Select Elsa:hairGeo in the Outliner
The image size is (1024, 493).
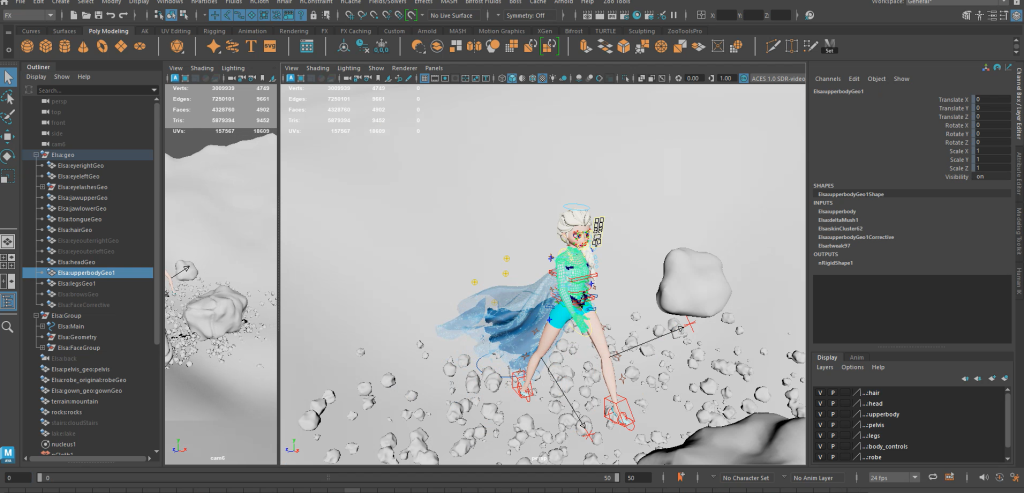74,230
